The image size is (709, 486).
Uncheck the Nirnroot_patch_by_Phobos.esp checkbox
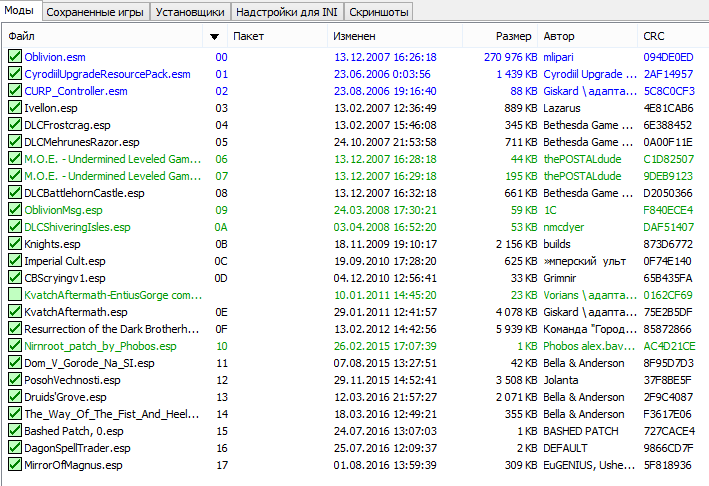15,345
